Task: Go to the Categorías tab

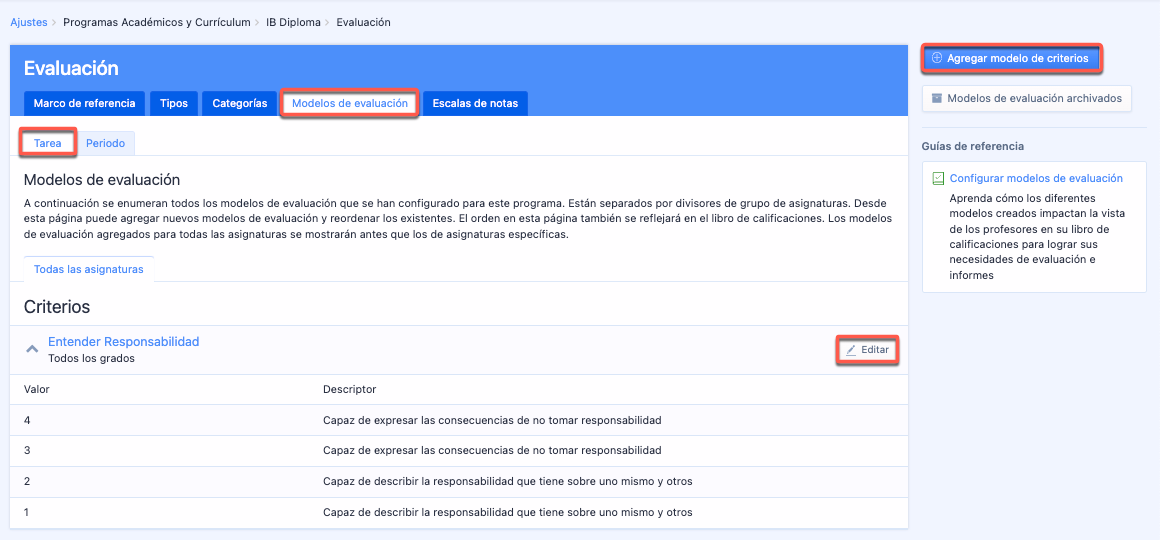Action: click(x=239, y=103)
